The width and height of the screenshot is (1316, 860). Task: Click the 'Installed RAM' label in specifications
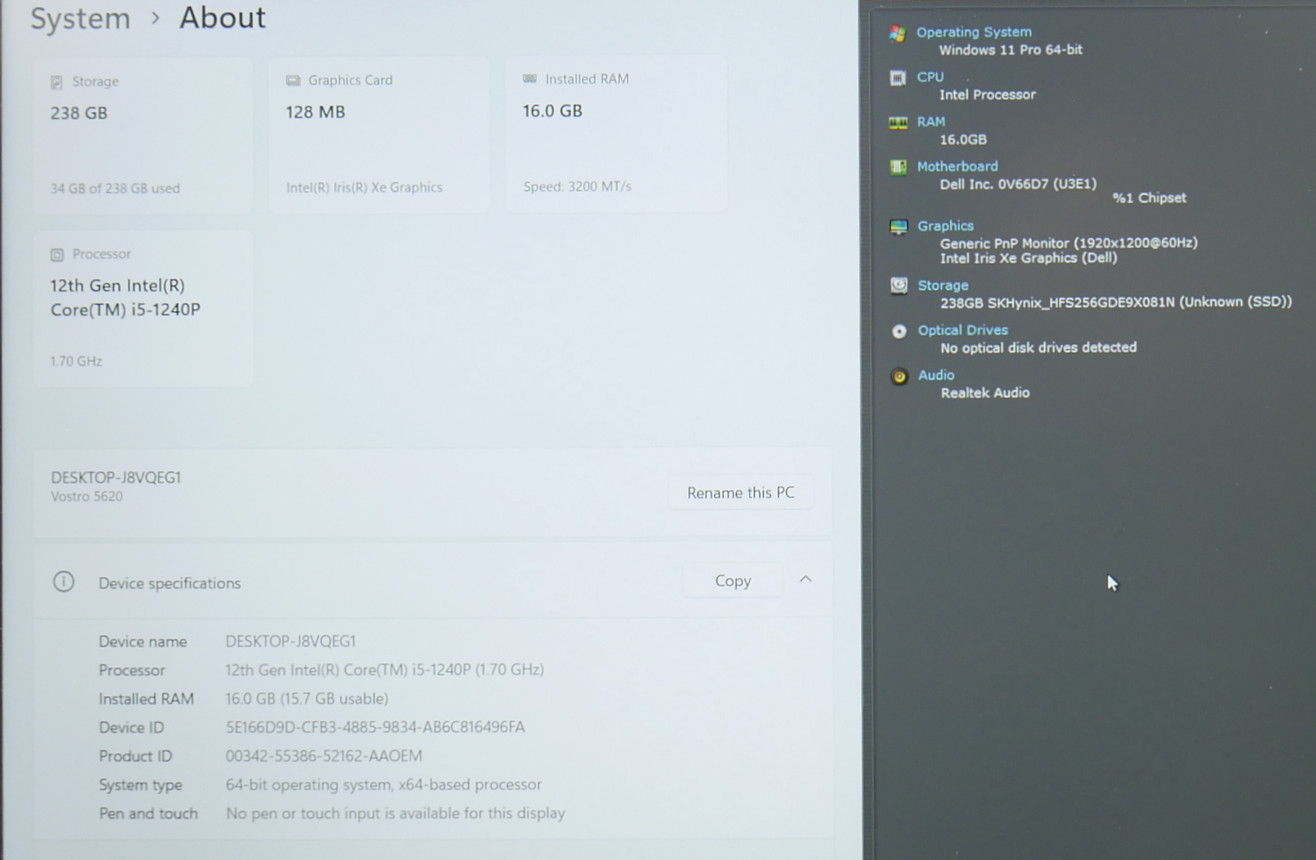146,699
